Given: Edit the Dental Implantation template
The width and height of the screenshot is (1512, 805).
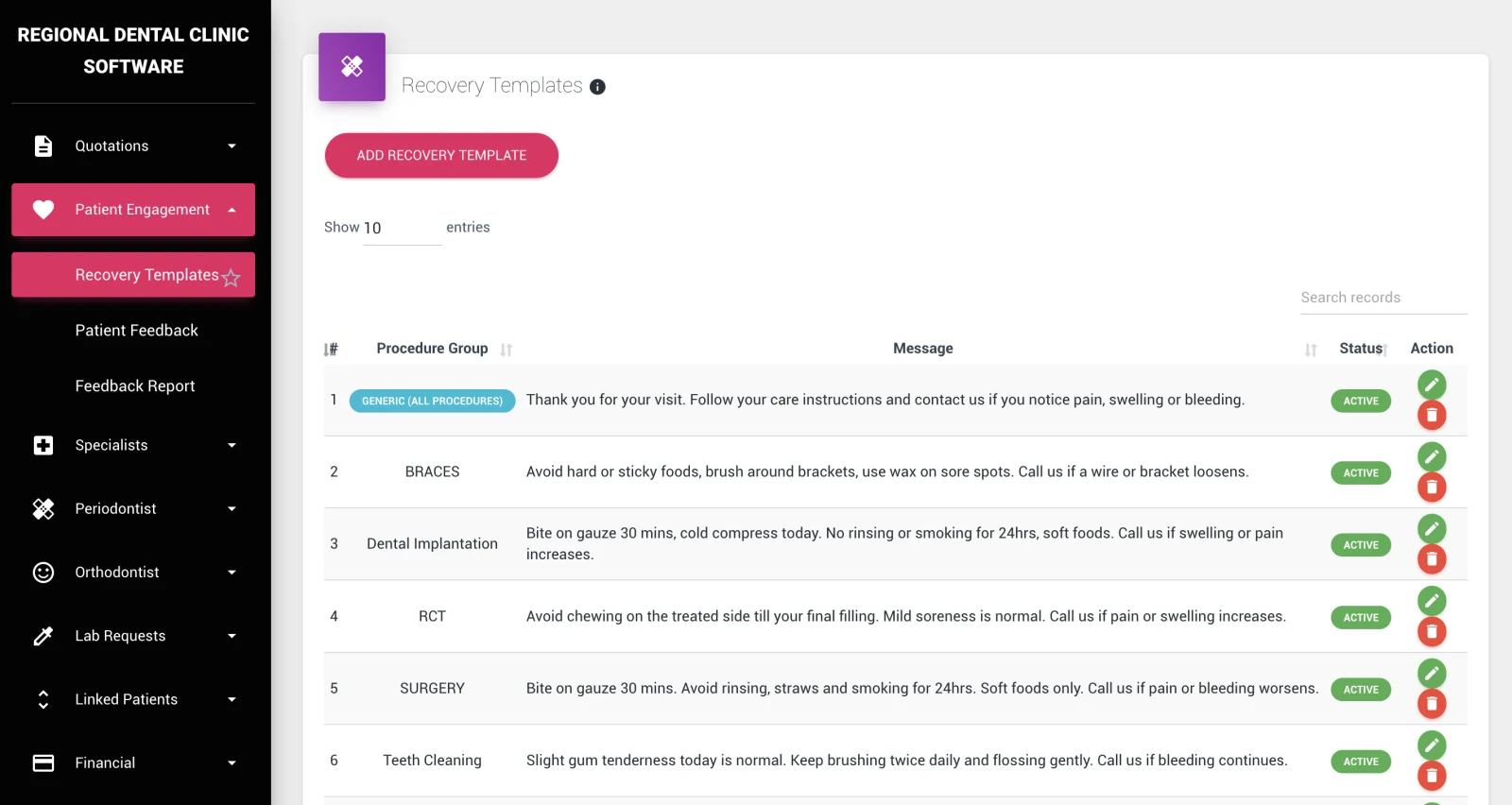Looking at the screenshot, I should click(x=1432, y=529).
